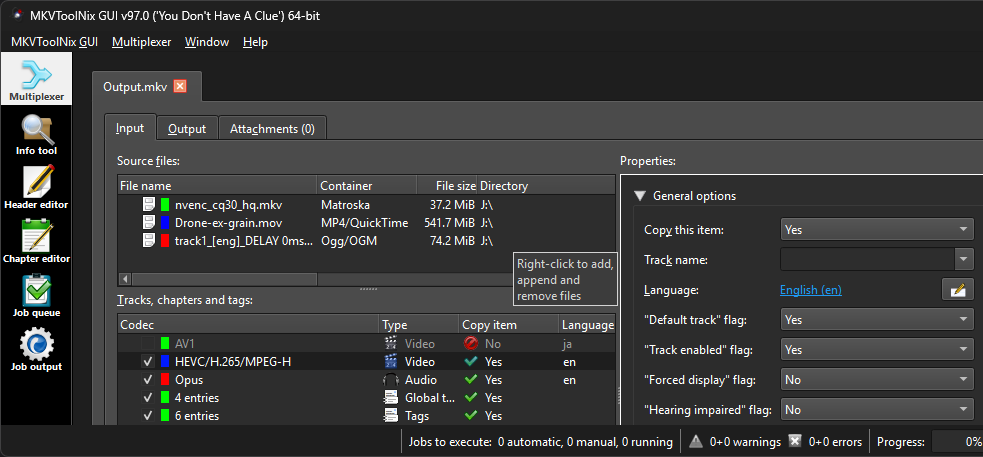The image size is (983, 457).
Task: Click the MKVToolNix app icon in title bar
Action: click(18, 16)
